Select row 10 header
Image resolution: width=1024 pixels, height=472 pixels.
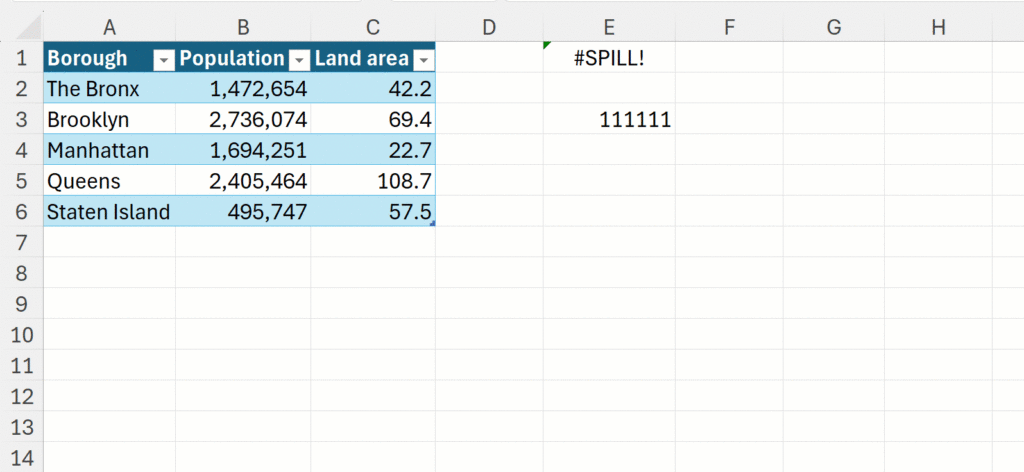(x=22, y=334)
